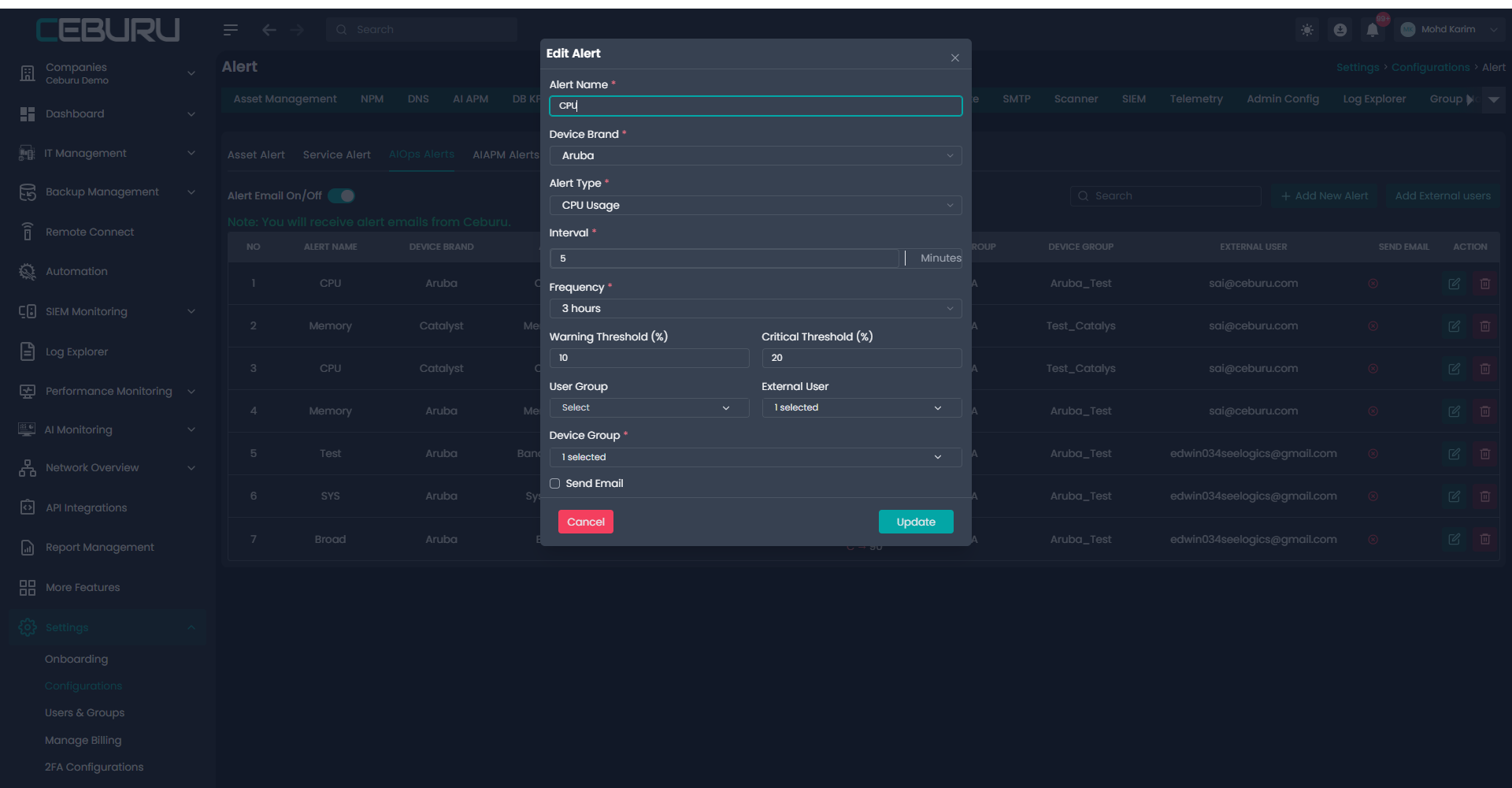Delete the alert in row 1
Image resolution: width=1512 pixels, height=788 pixels.
pyautogui.click(x=1484, y=284)
